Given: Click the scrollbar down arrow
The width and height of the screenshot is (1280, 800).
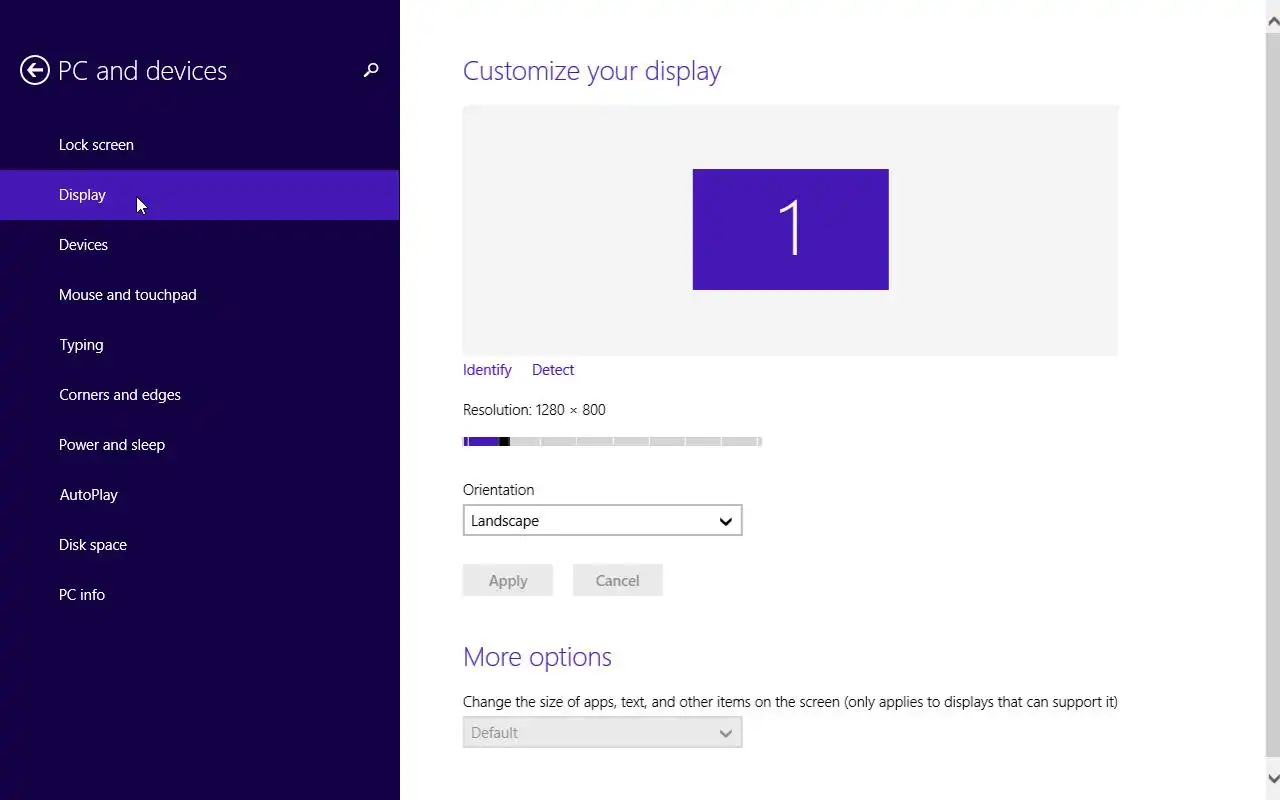Looking at the screenshot, I should click(x=1273, y=778).
